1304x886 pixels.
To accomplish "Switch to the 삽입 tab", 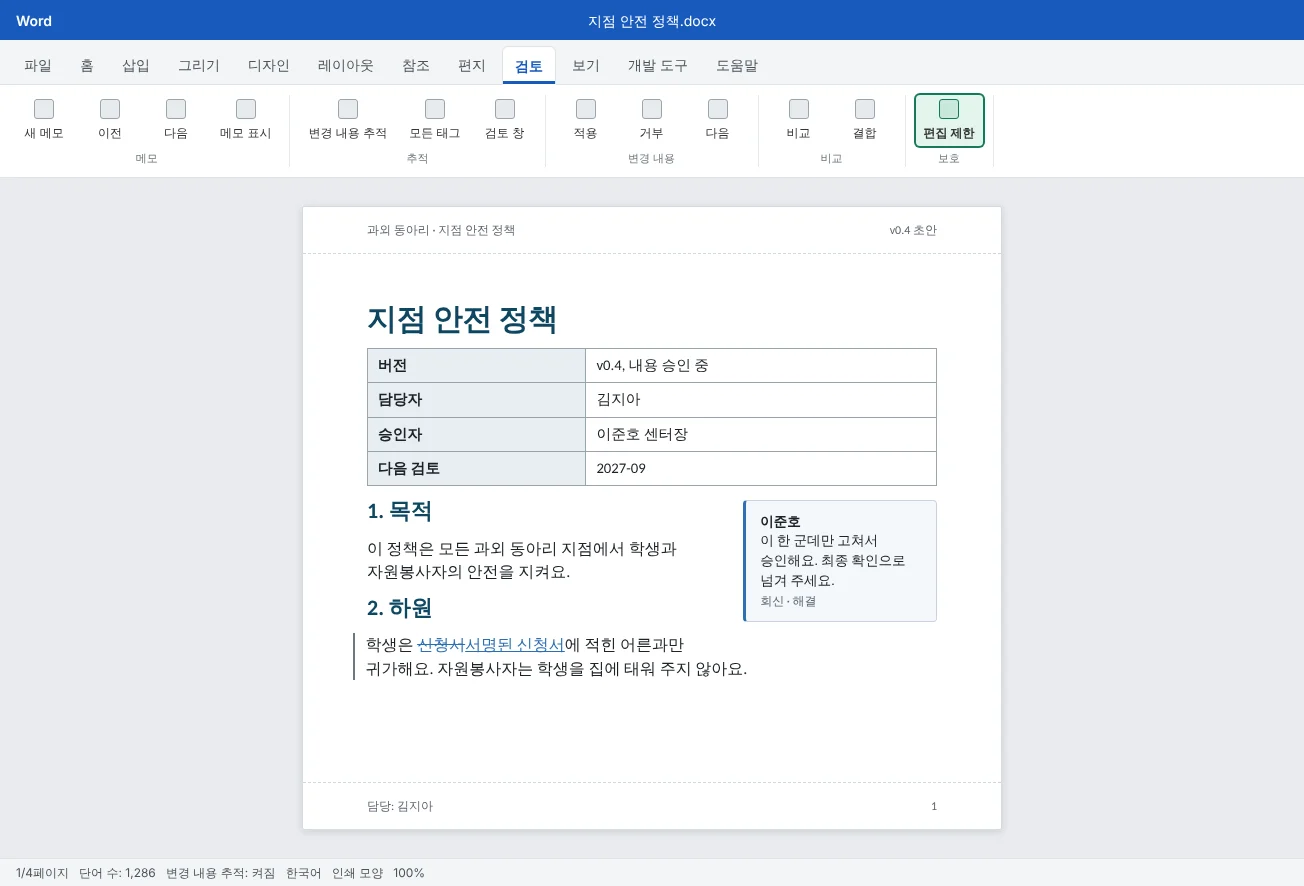I will pos(136,66).
